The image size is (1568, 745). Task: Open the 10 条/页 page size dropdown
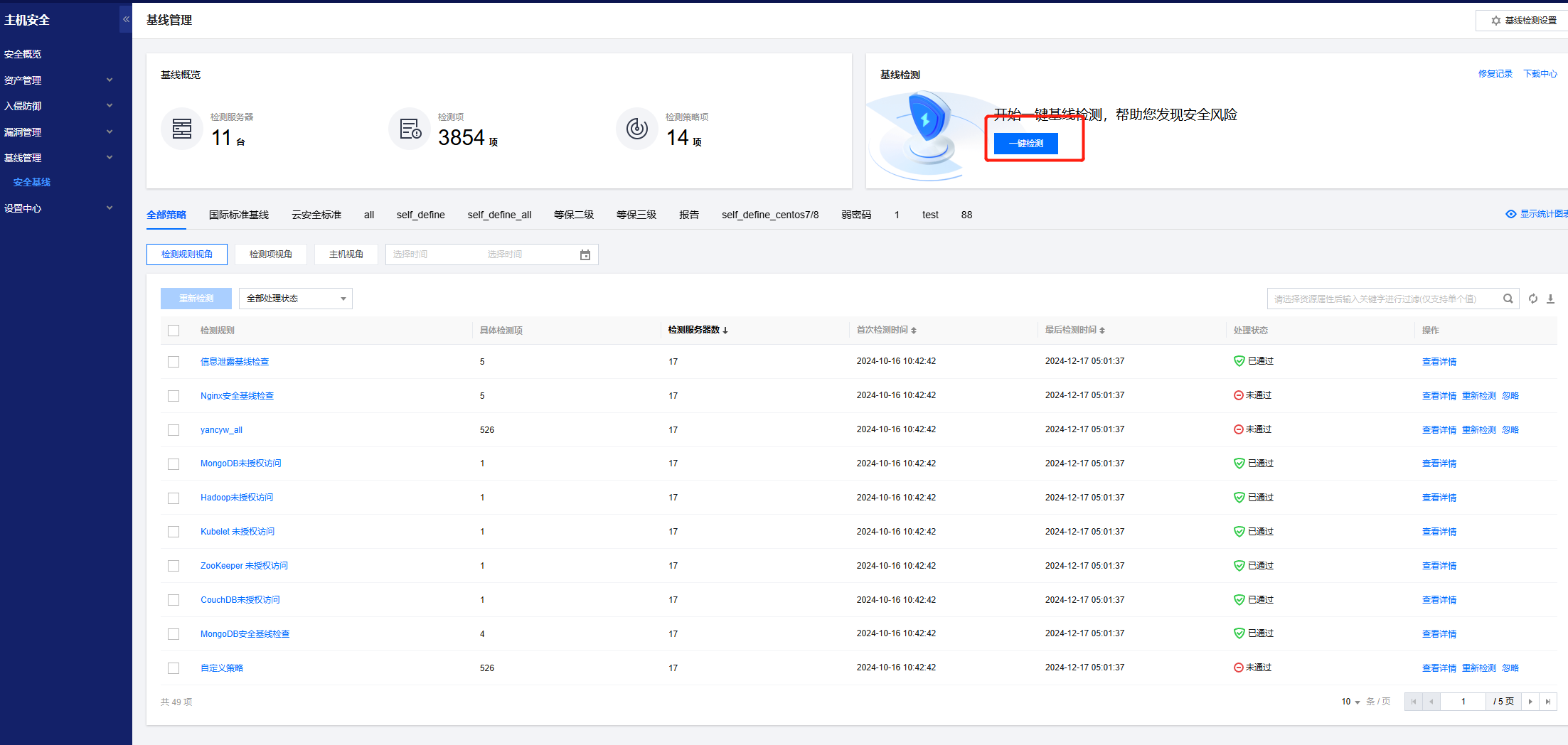1350,702
